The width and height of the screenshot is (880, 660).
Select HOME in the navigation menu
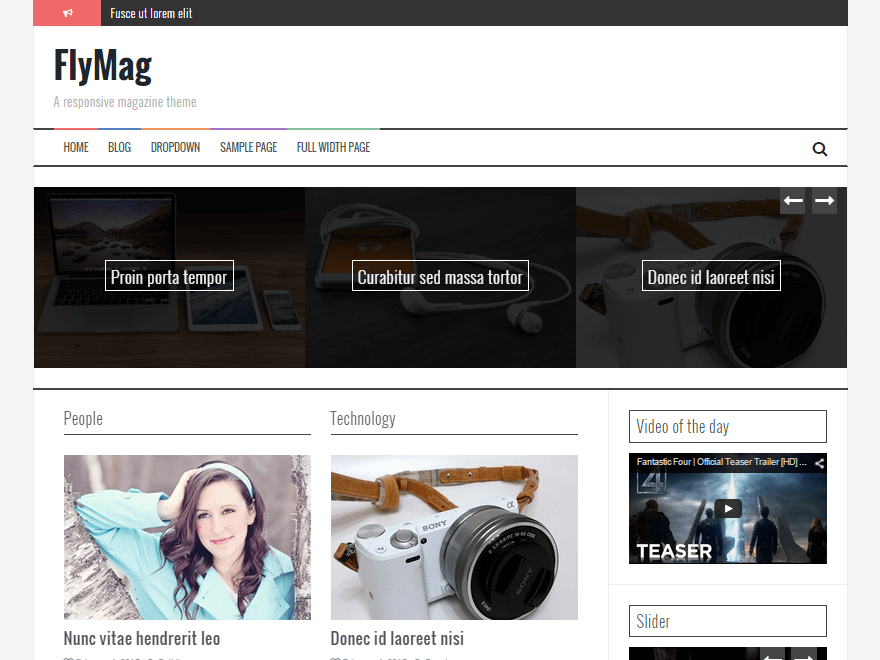click(76, 147)
